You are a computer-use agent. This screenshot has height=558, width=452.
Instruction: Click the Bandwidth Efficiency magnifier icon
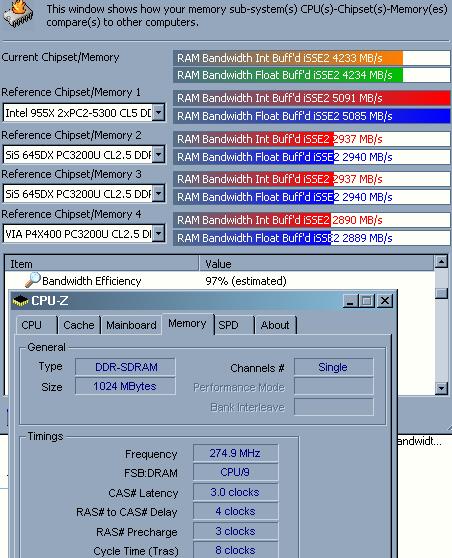pyautogui.click(x=33, y=280)
